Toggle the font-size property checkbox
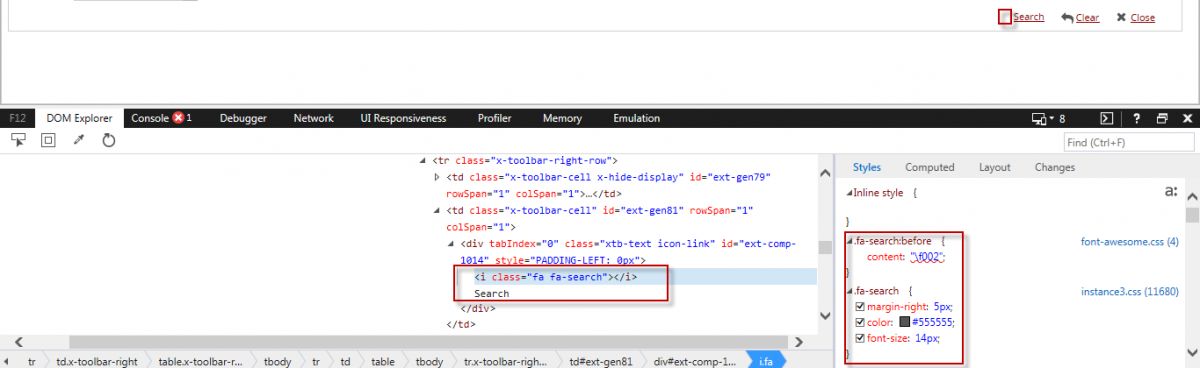 [x=860, y=338]
